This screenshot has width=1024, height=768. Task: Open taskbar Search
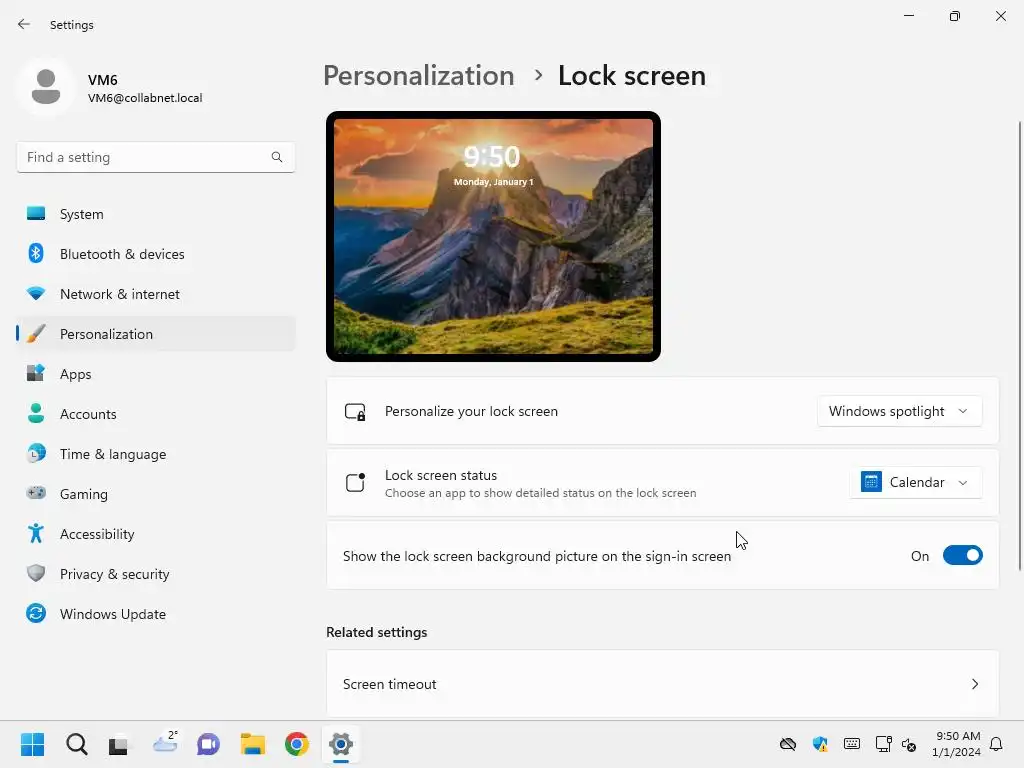76,744
